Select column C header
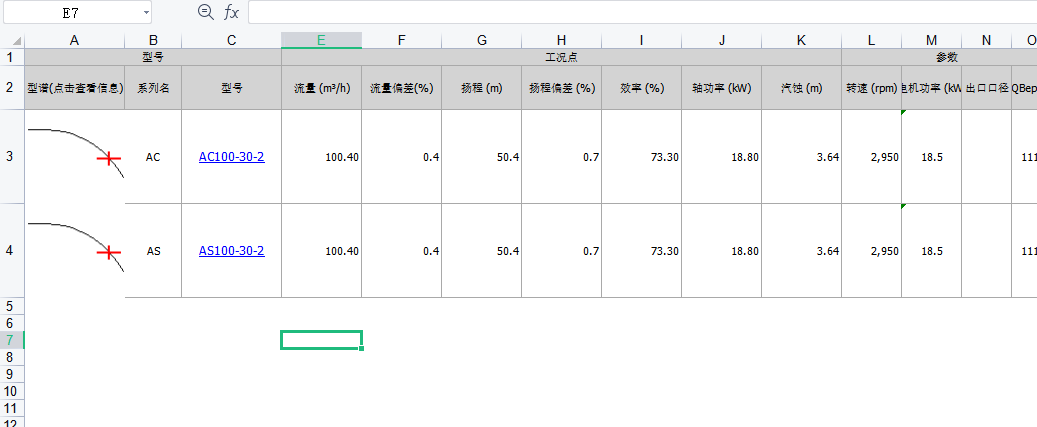The height and width of the screenshot is (427, 1037). (231, 40)
